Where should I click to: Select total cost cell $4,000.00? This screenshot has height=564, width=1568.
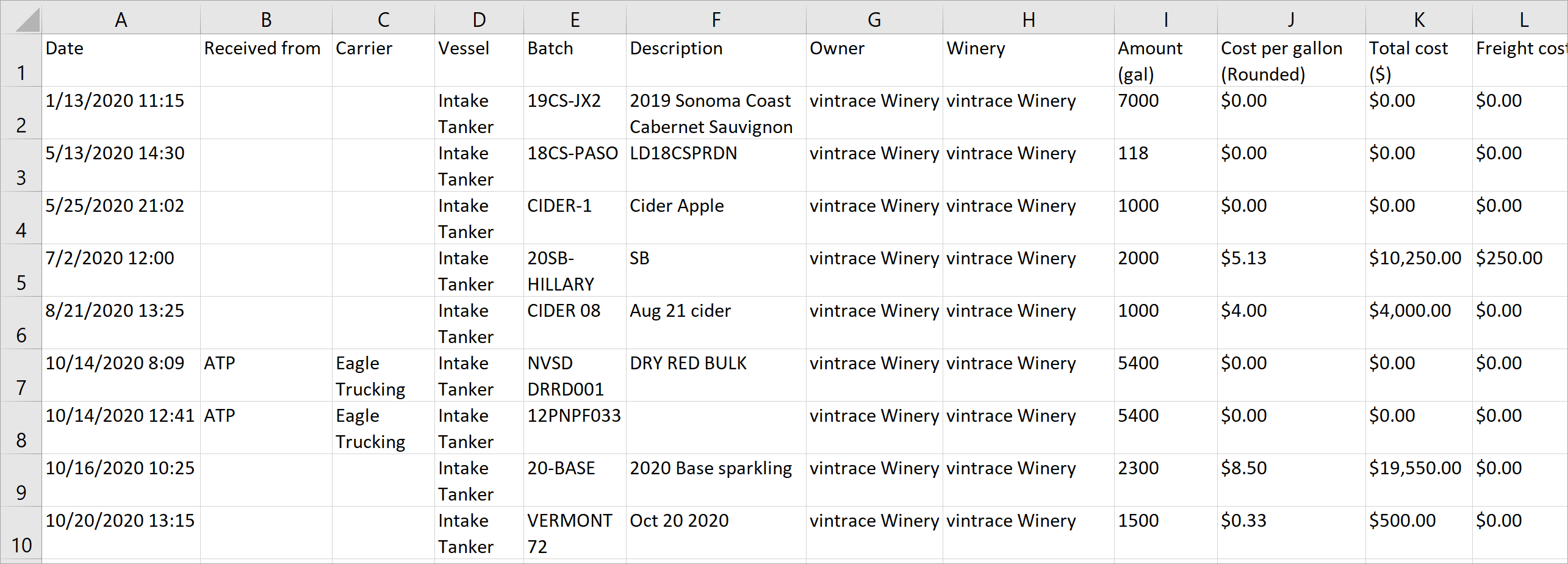pos(1419,323)
